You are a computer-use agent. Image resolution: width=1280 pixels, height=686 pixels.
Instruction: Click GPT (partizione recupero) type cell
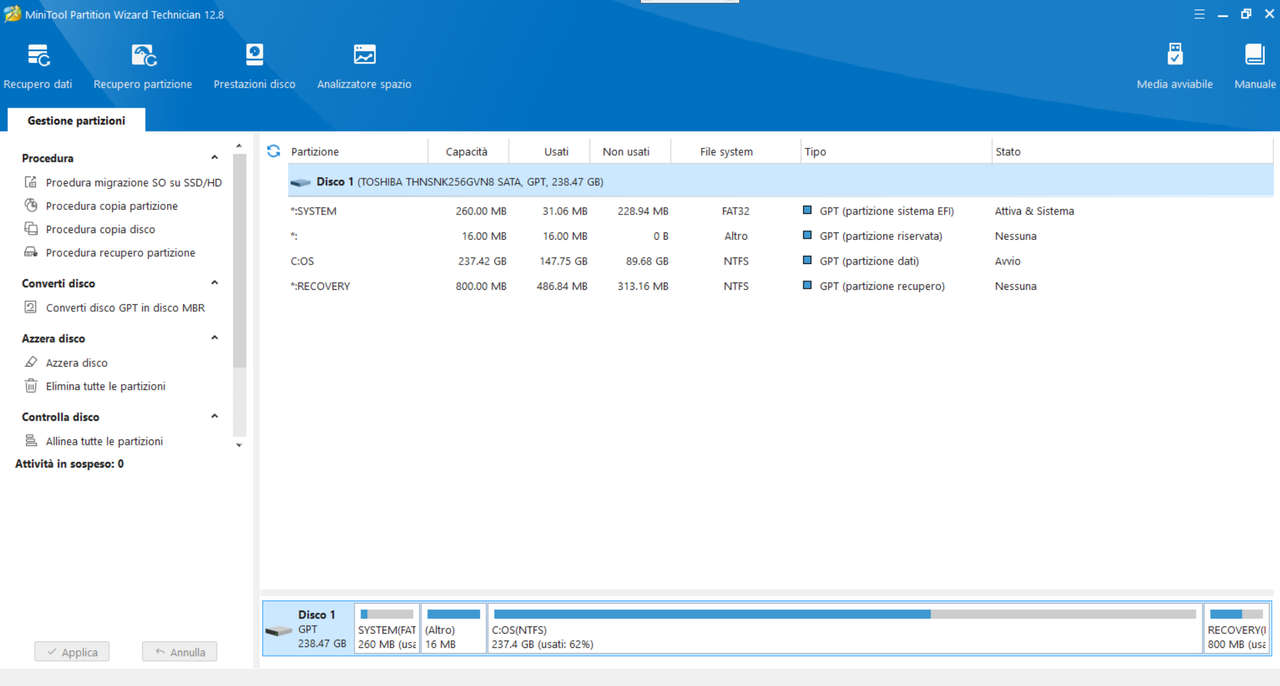tap(882, 286)
